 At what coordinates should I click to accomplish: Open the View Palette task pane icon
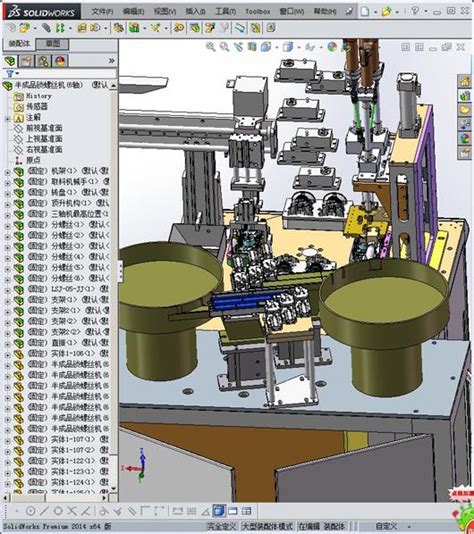click(465, 124)
